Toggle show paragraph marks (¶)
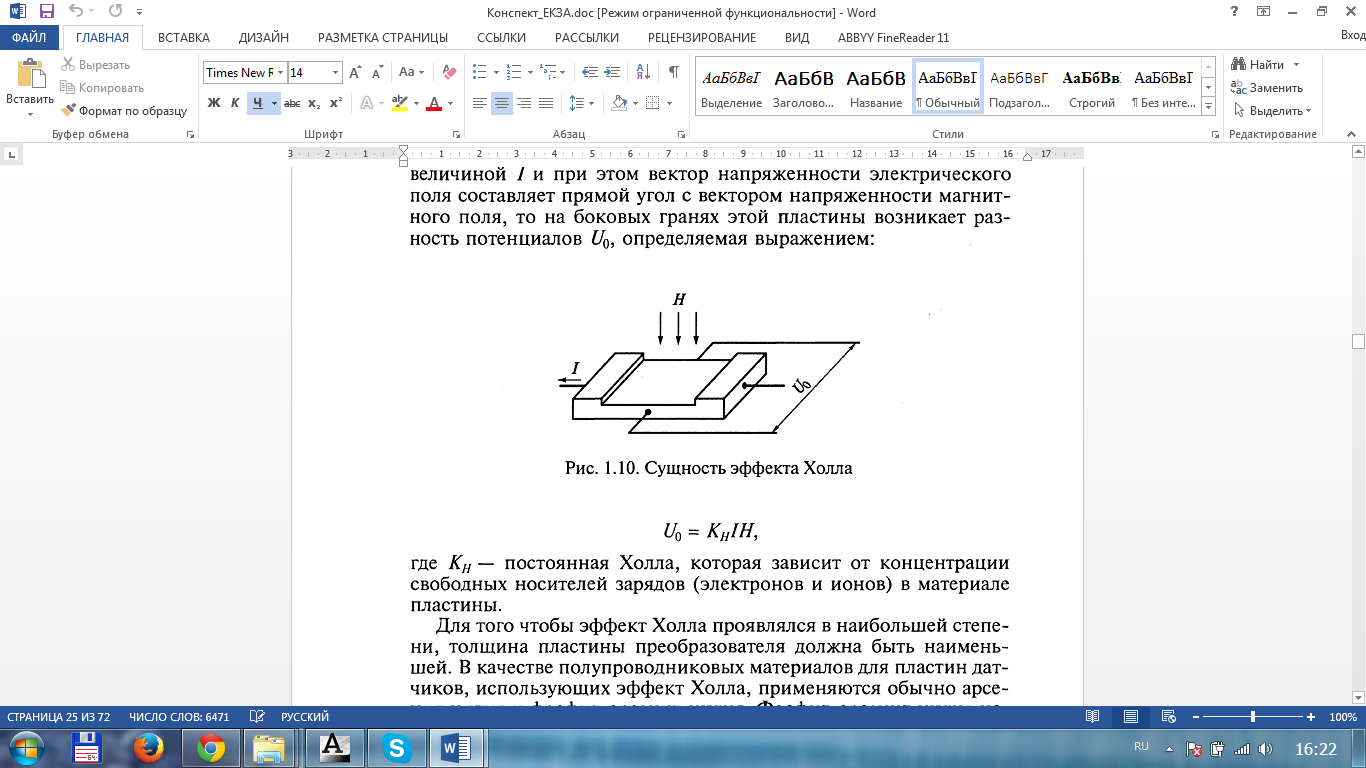1366x768 pixels. pyautogui.click(x=673, y=72)
